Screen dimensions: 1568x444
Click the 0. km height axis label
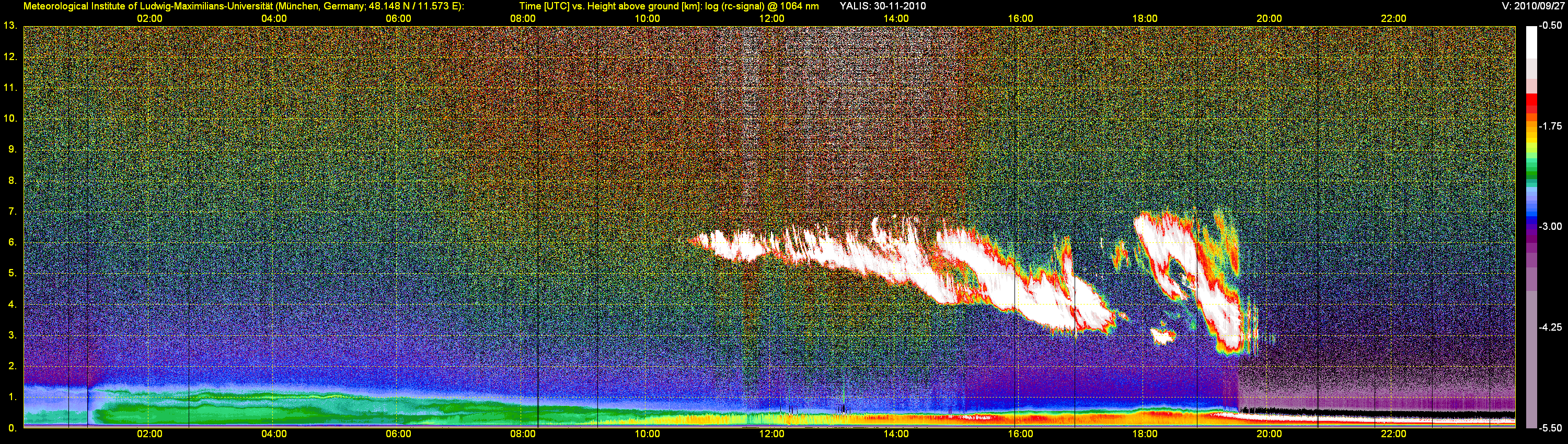point(12,428)
